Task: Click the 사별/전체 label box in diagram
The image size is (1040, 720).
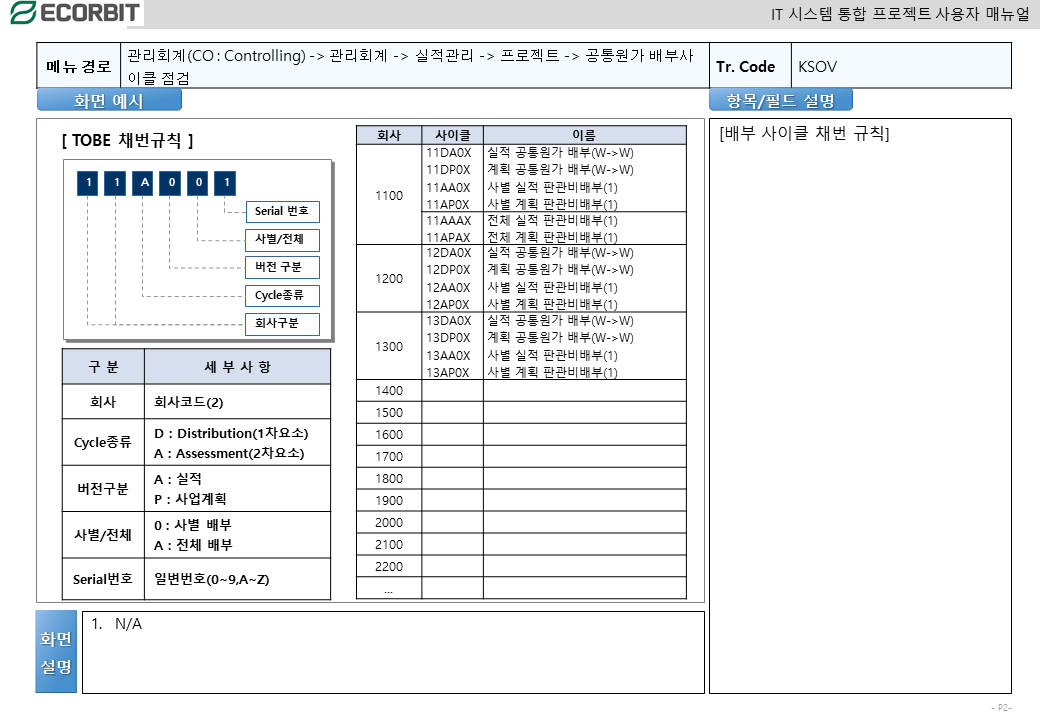Action: click(283, 240)
